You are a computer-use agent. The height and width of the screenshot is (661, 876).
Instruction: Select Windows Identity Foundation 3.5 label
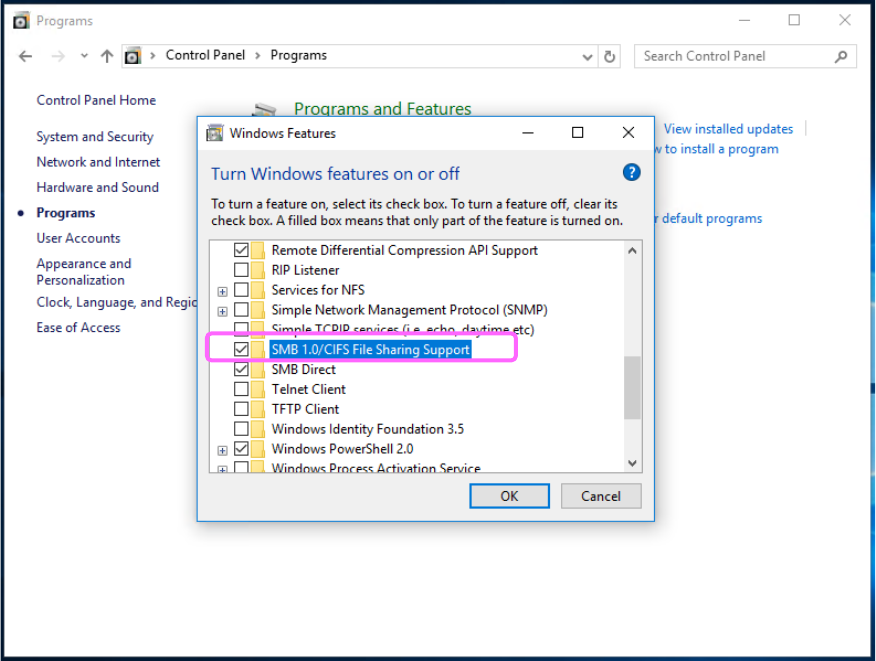[368, 429]
